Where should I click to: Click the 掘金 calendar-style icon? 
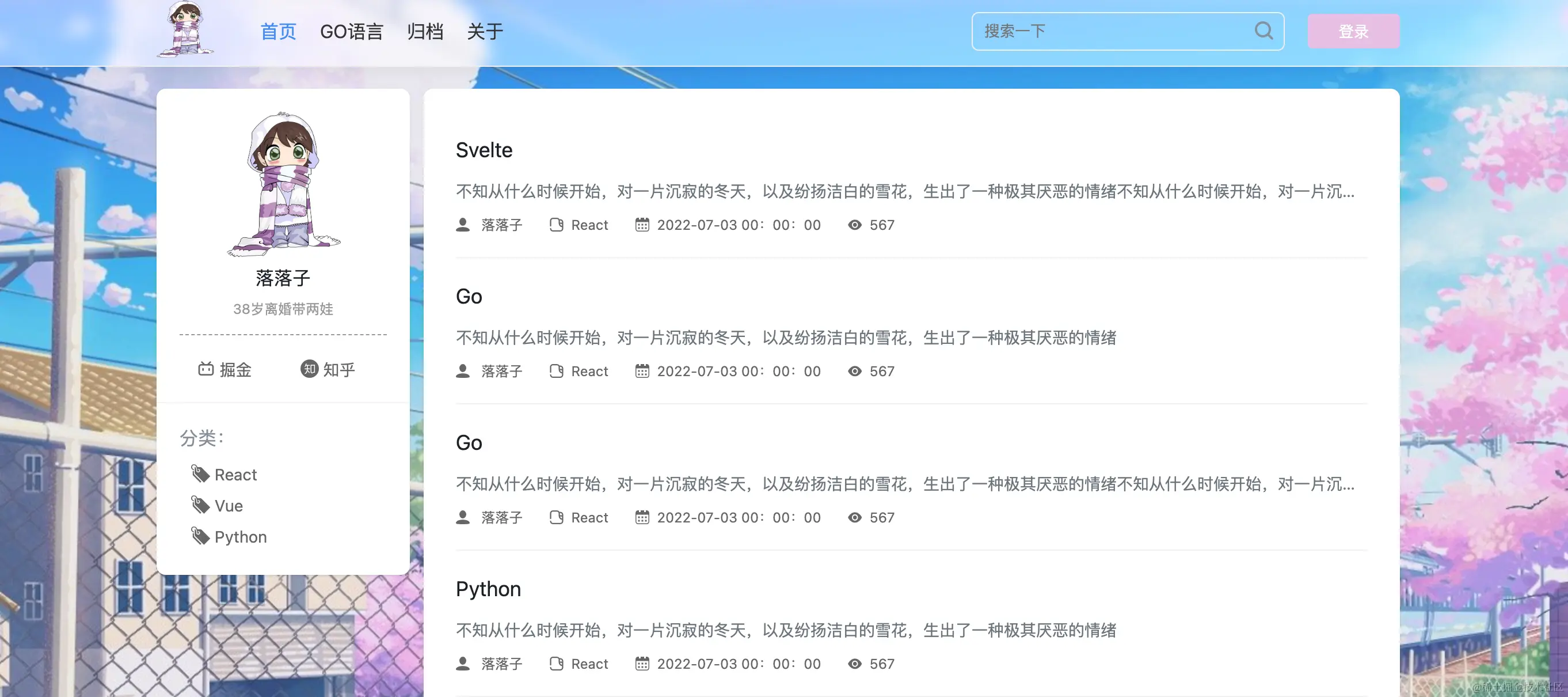(x=205, y=369)
